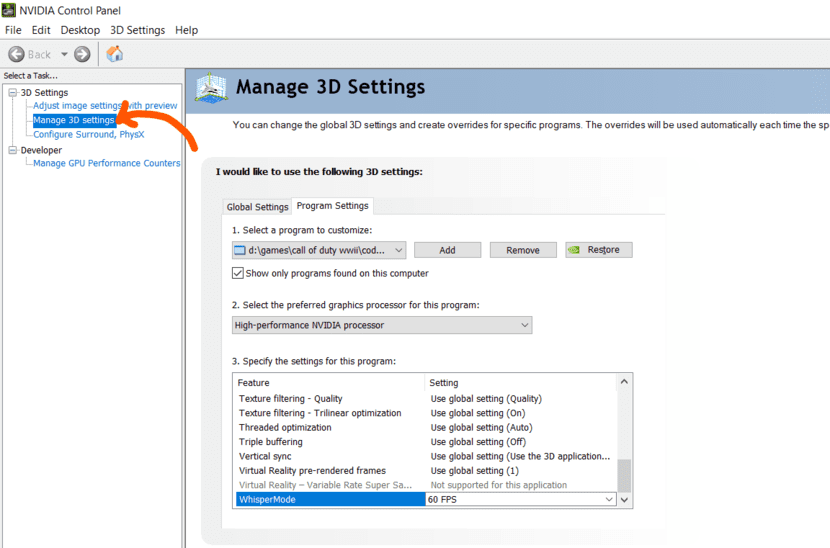Click the settings list scrollbar thumb
Viewport: 830px width, 548px height.
(x=624, y=475)
